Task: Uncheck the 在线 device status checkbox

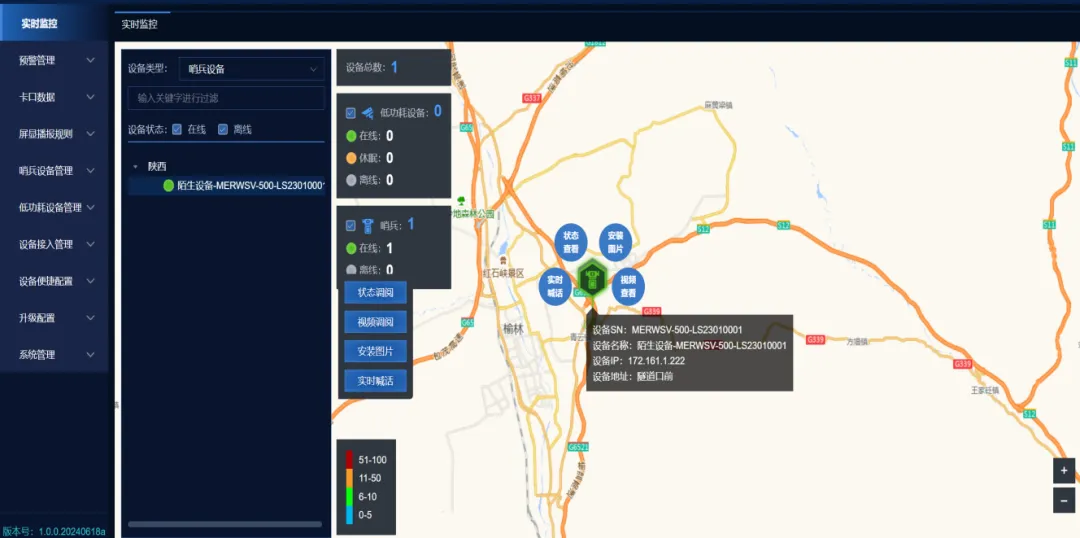Action: pos(177,129)
